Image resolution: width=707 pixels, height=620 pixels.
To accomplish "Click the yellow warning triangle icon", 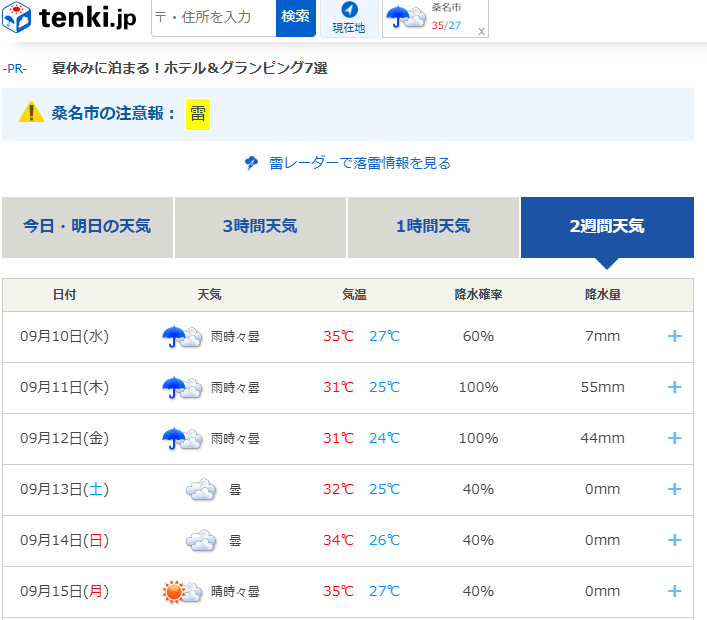I will (x=32, y=113).
